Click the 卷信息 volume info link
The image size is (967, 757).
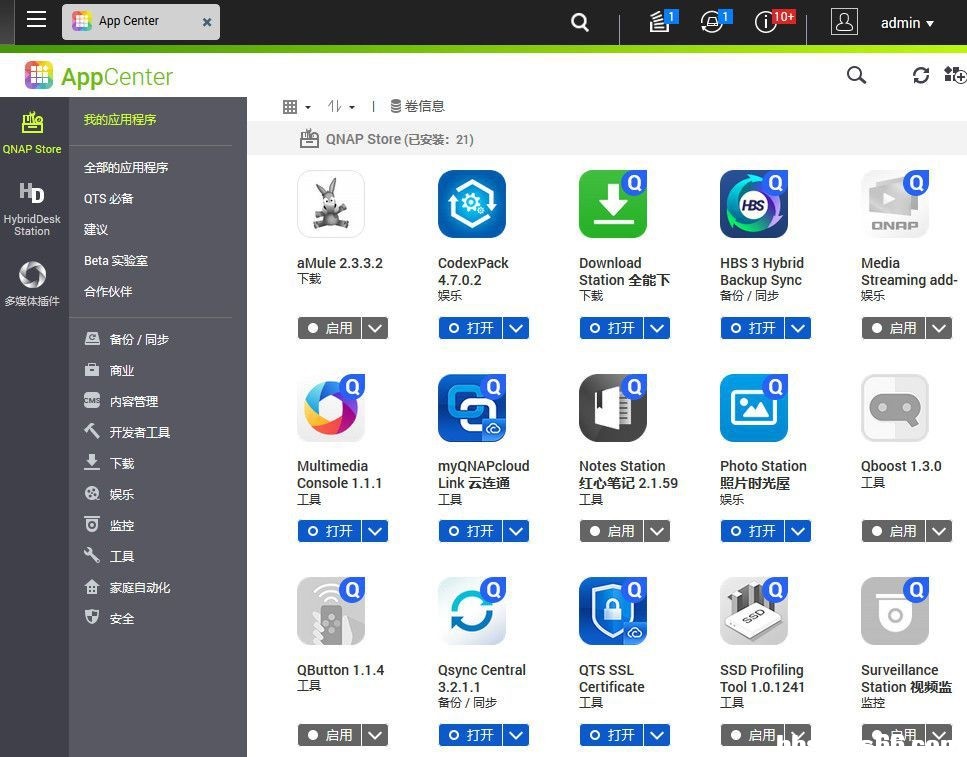pos(417,106)
